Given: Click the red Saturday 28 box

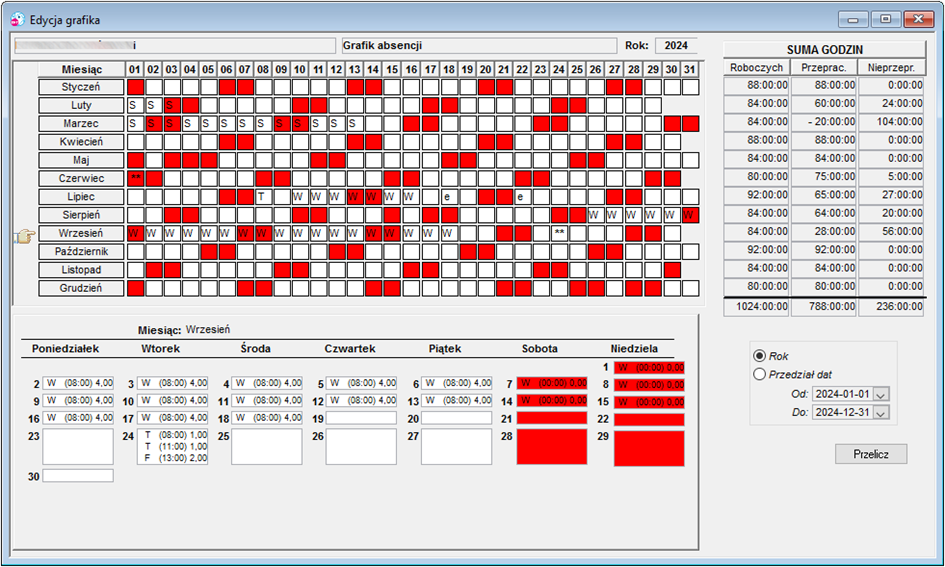Looking at the screenshot, I should tap(551, 446).
